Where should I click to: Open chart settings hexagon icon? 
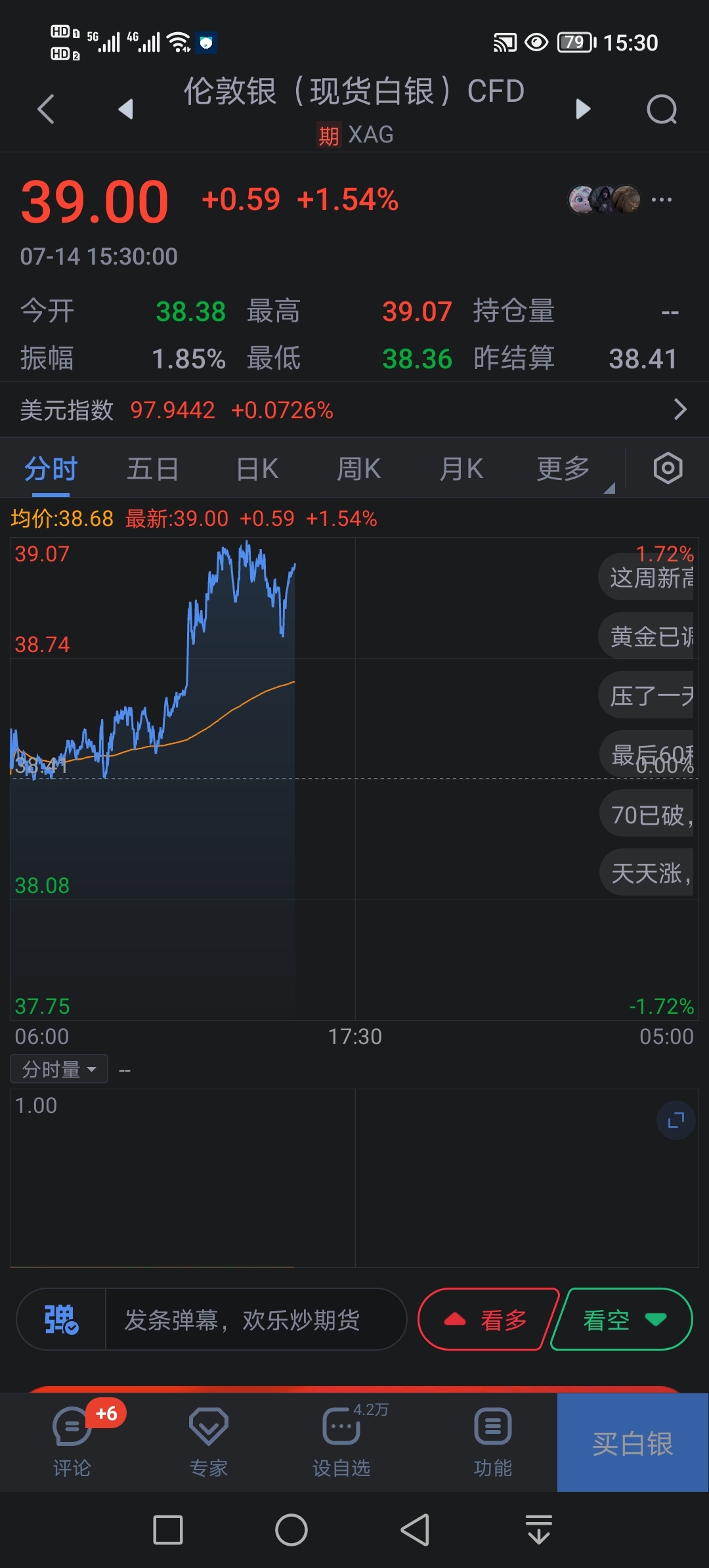coord(668,468)
